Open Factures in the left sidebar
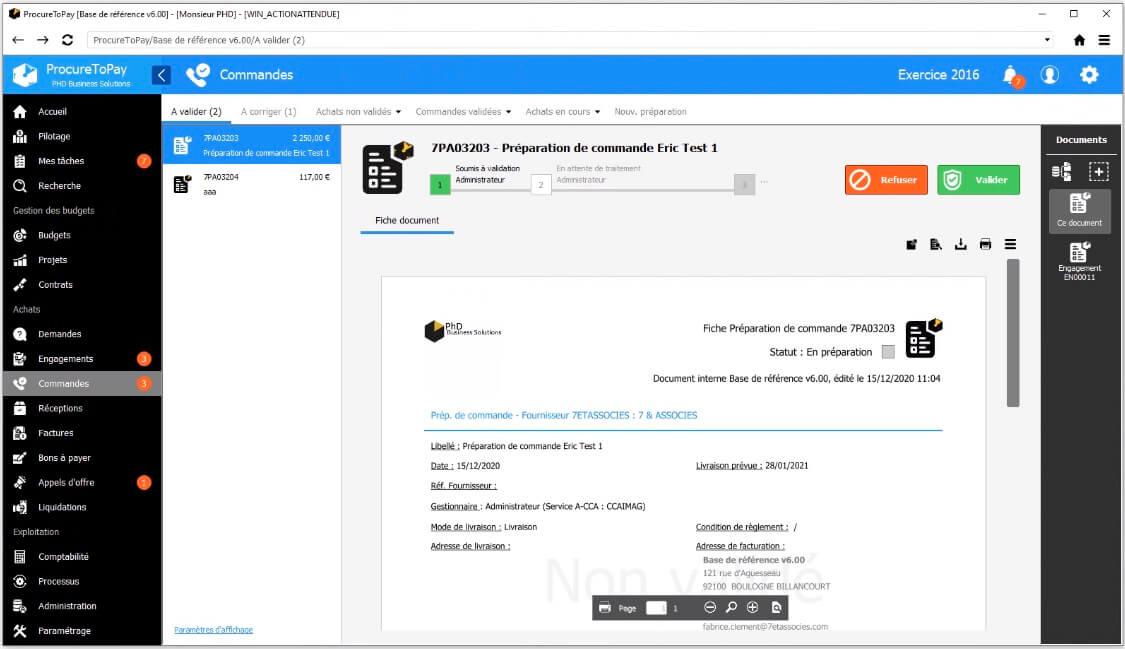The image size is (1125, 649). (x=56, y=433)
